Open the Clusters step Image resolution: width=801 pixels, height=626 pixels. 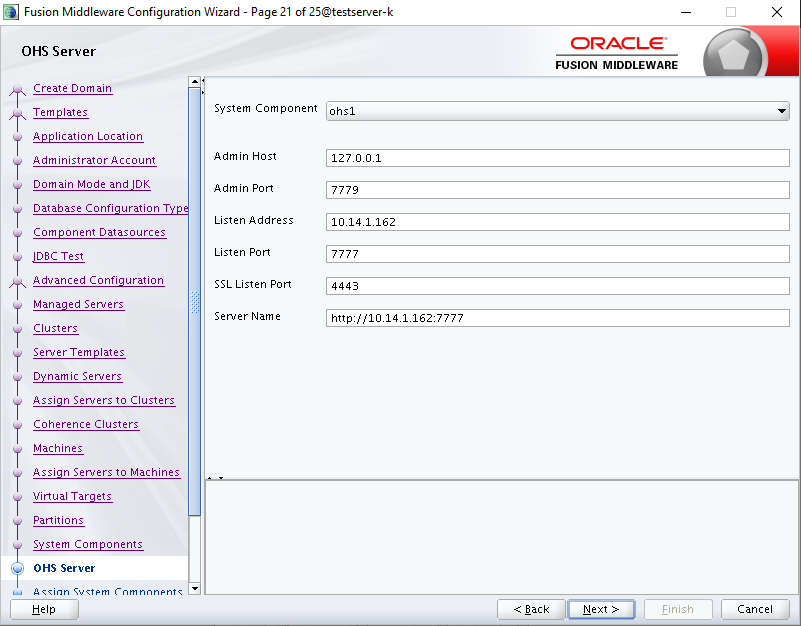[55, 329]
